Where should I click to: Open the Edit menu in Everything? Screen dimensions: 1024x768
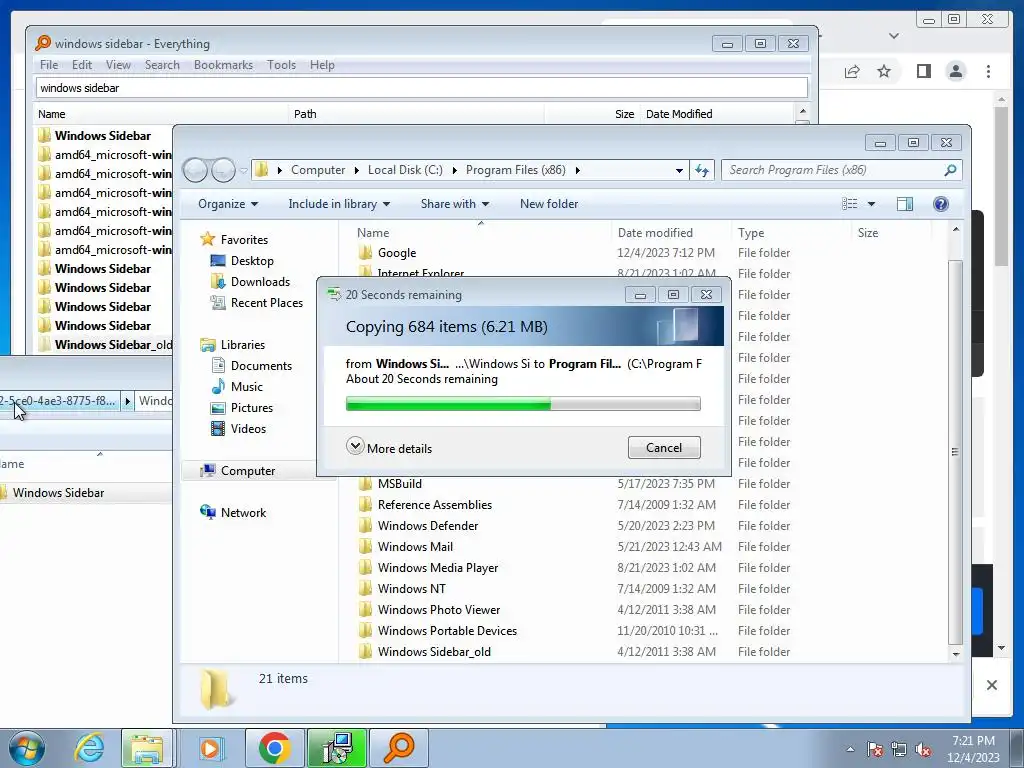(82, 65)
